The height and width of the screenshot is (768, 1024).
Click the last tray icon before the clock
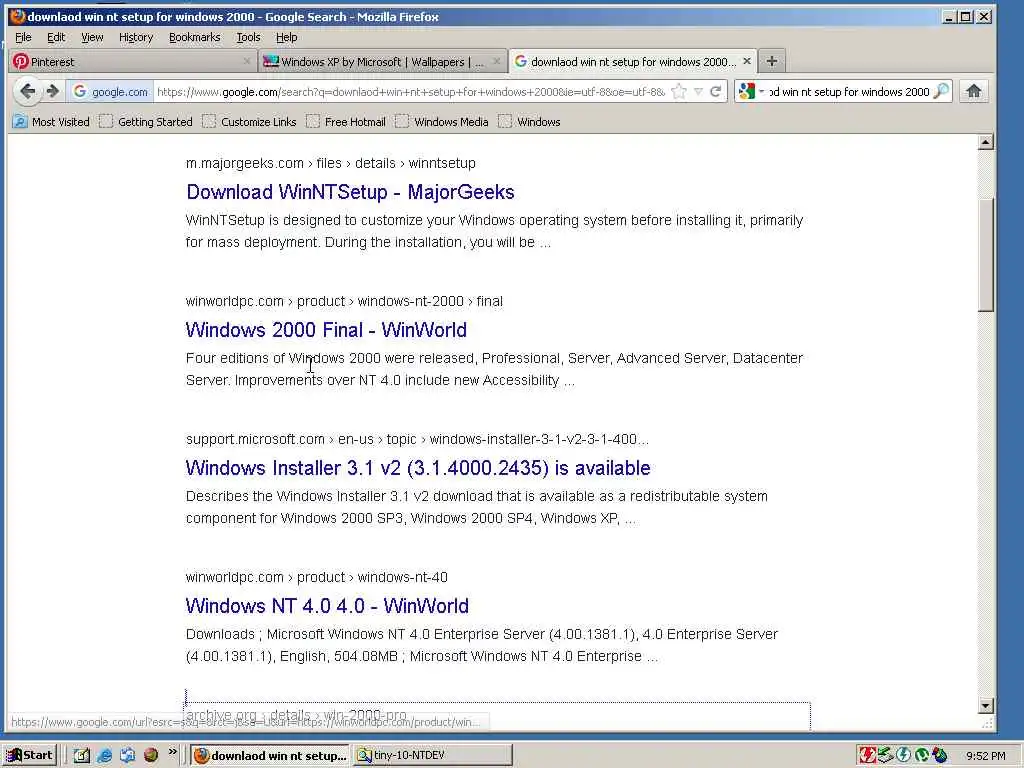(940, 755)
